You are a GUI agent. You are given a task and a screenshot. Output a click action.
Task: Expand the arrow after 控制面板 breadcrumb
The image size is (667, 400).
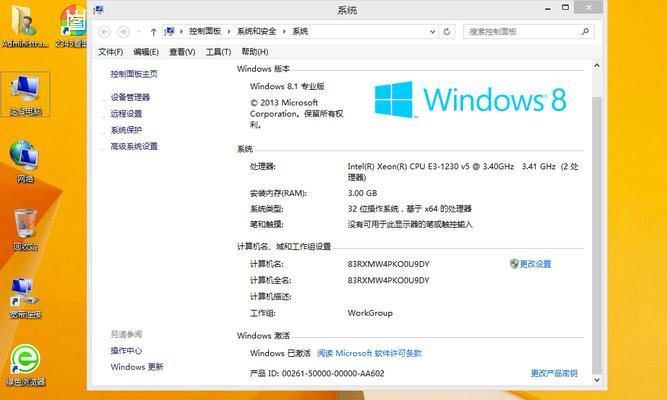click(229, 31)
